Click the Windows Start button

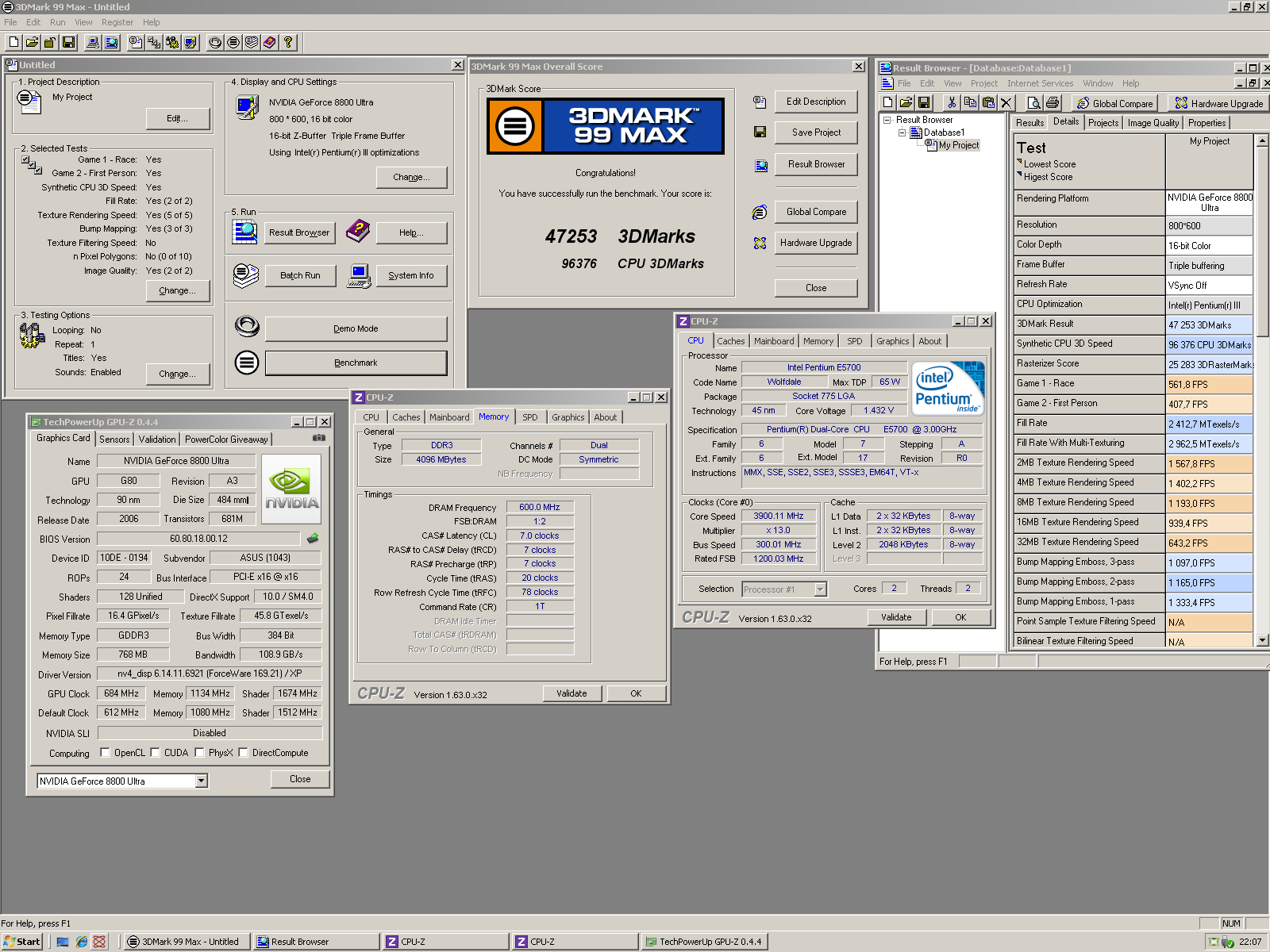click(x=22, y=942)
